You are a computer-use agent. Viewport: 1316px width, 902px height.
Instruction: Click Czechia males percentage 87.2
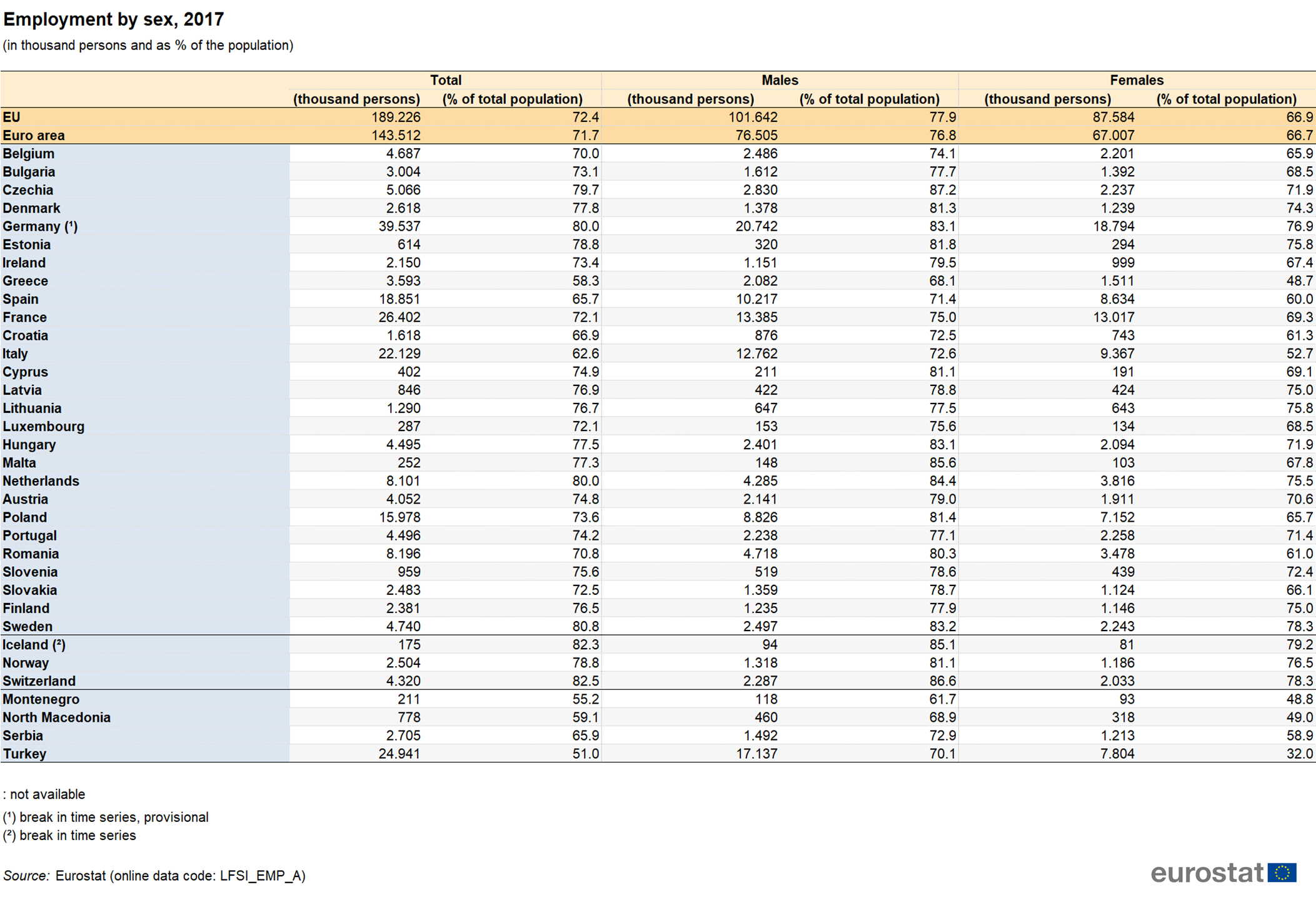coord(943,190)
